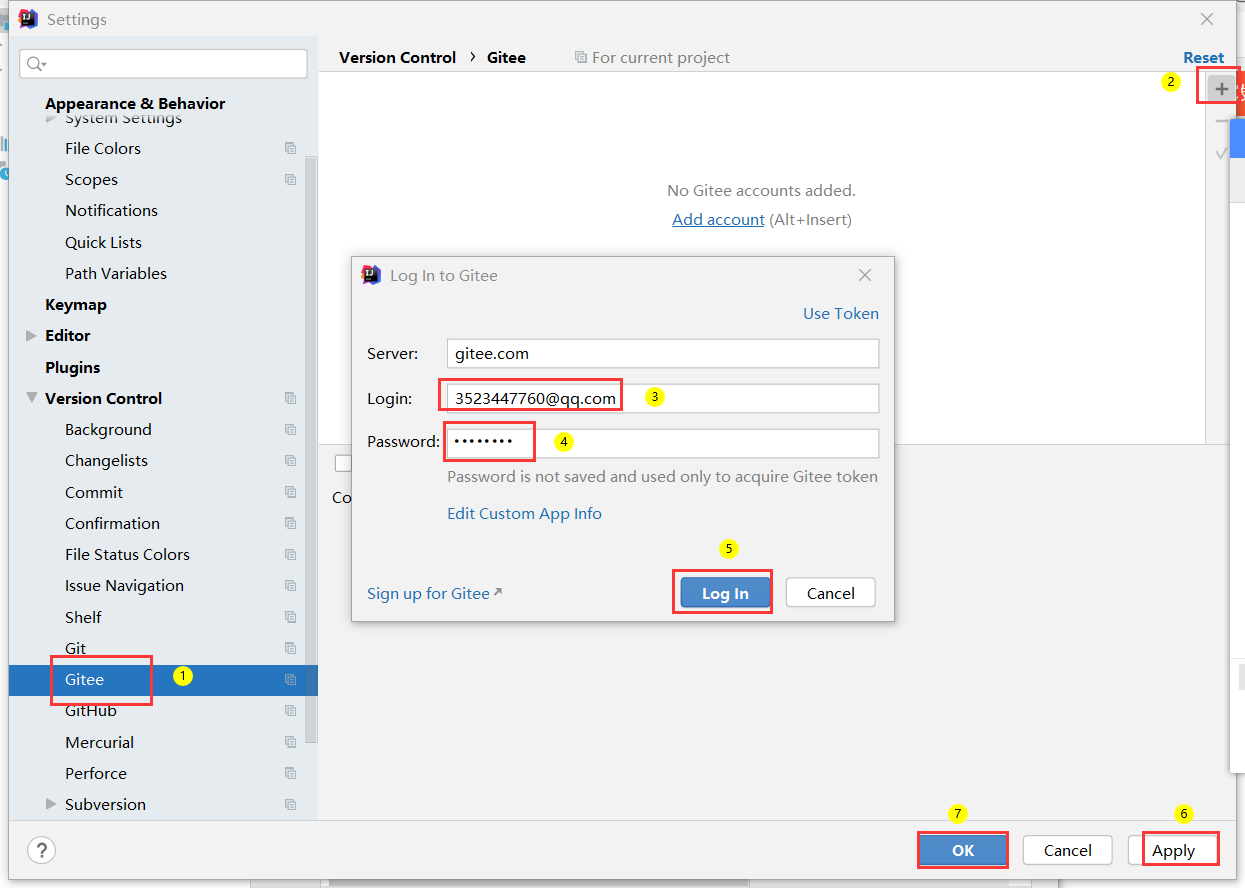Screen dimensions: 1245x888
Task: Click OK in the Settings dialog
Action: point(962,850)
